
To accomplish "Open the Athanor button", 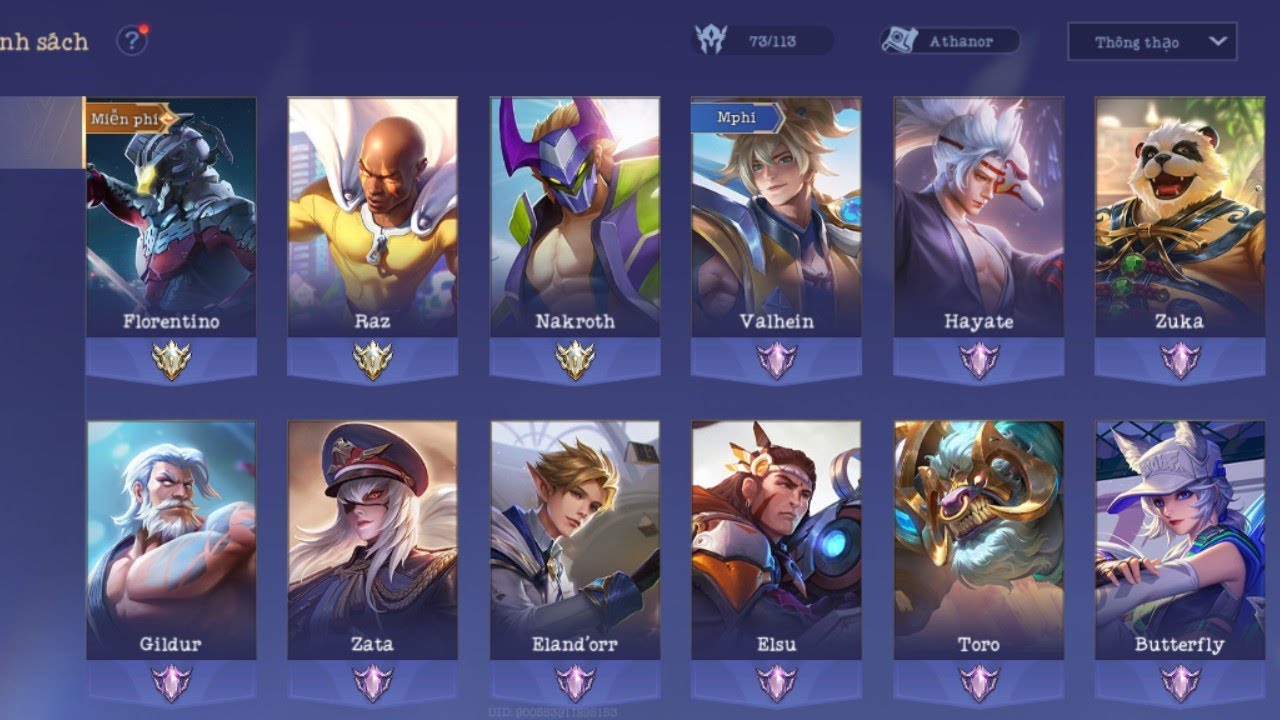I will [x=950, y=41].
